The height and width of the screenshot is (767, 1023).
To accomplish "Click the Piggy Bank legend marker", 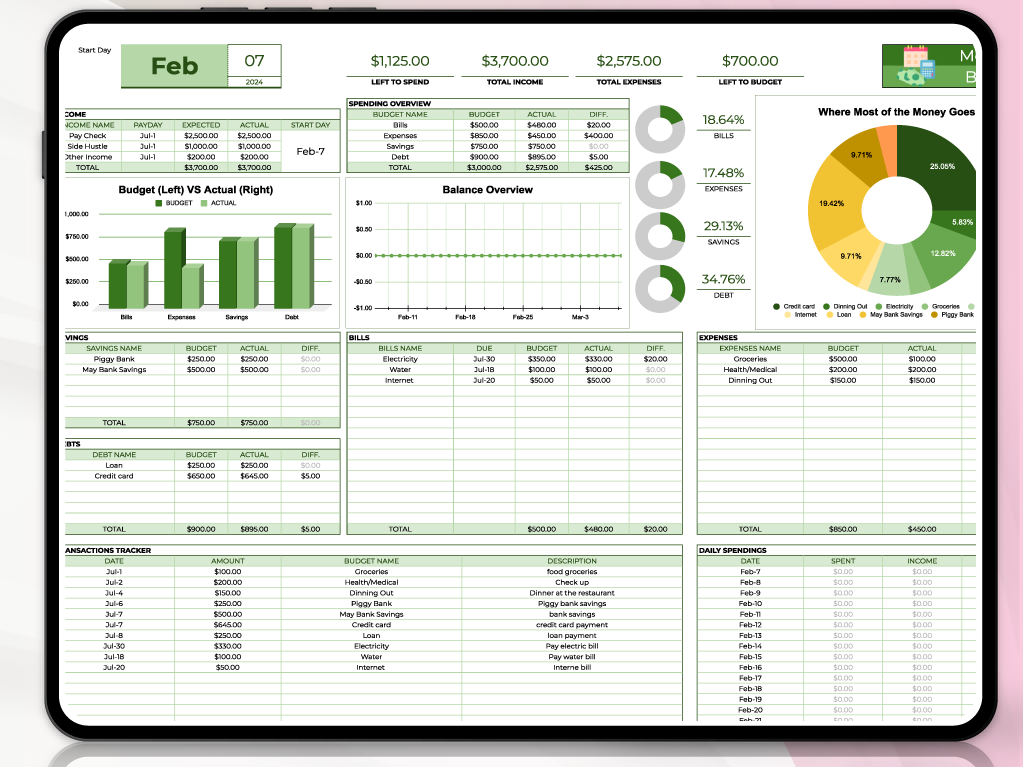I will click(x=933, y=314).
